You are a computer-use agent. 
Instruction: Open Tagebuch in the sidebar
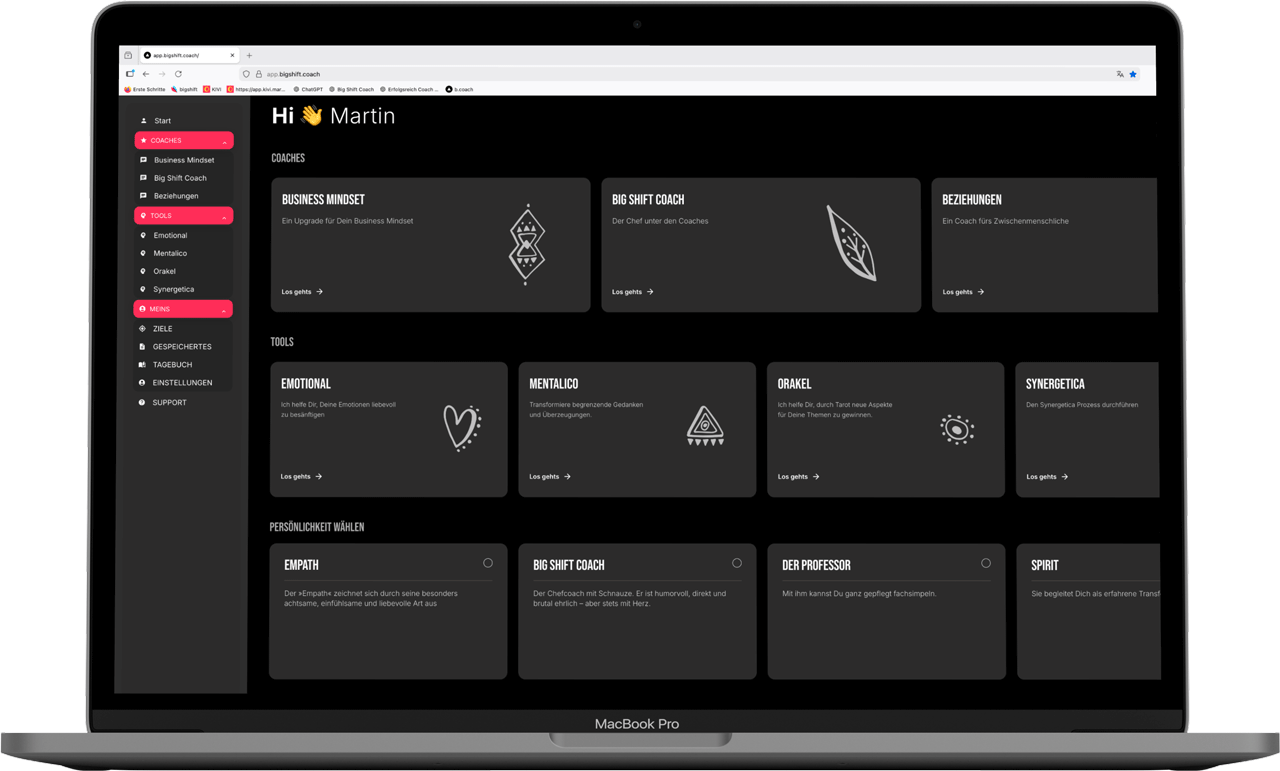click(172, 365)
